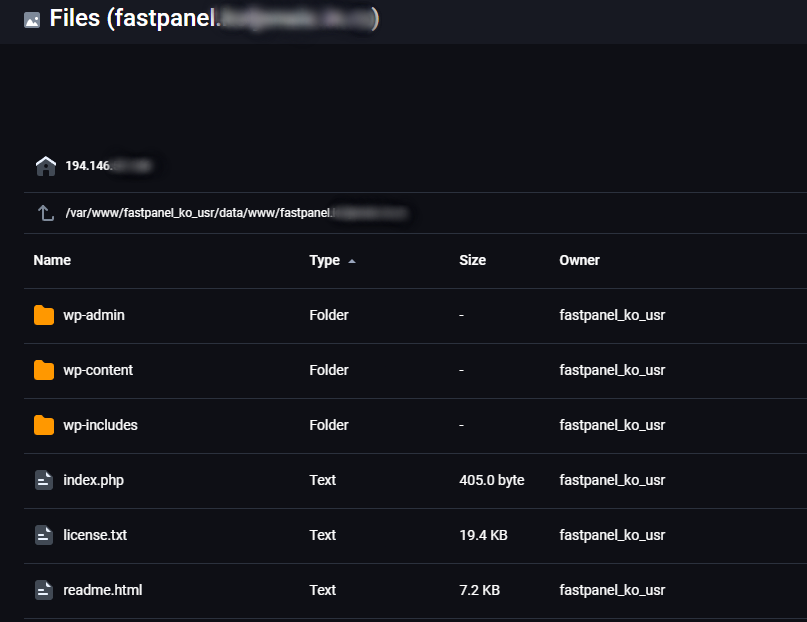
Task: Open the wp-admin folder name
Action: click(94, 315)
